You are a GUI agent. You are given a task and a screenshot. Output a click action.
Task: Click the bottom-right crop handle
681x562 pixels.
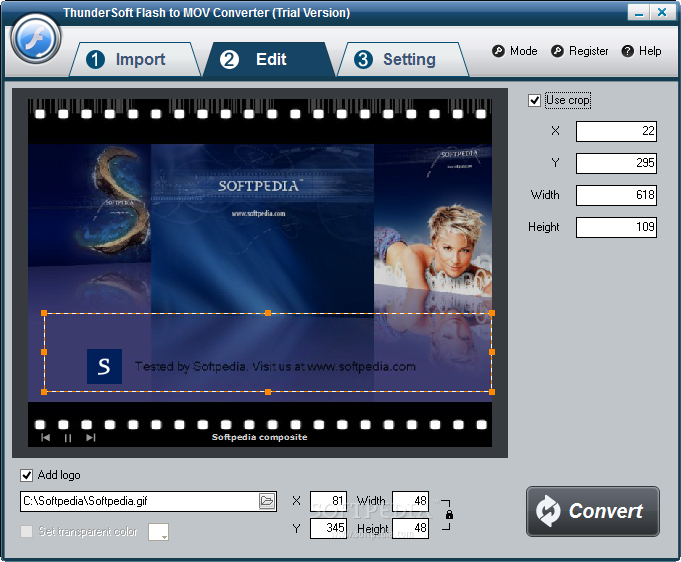click(492, 392)
